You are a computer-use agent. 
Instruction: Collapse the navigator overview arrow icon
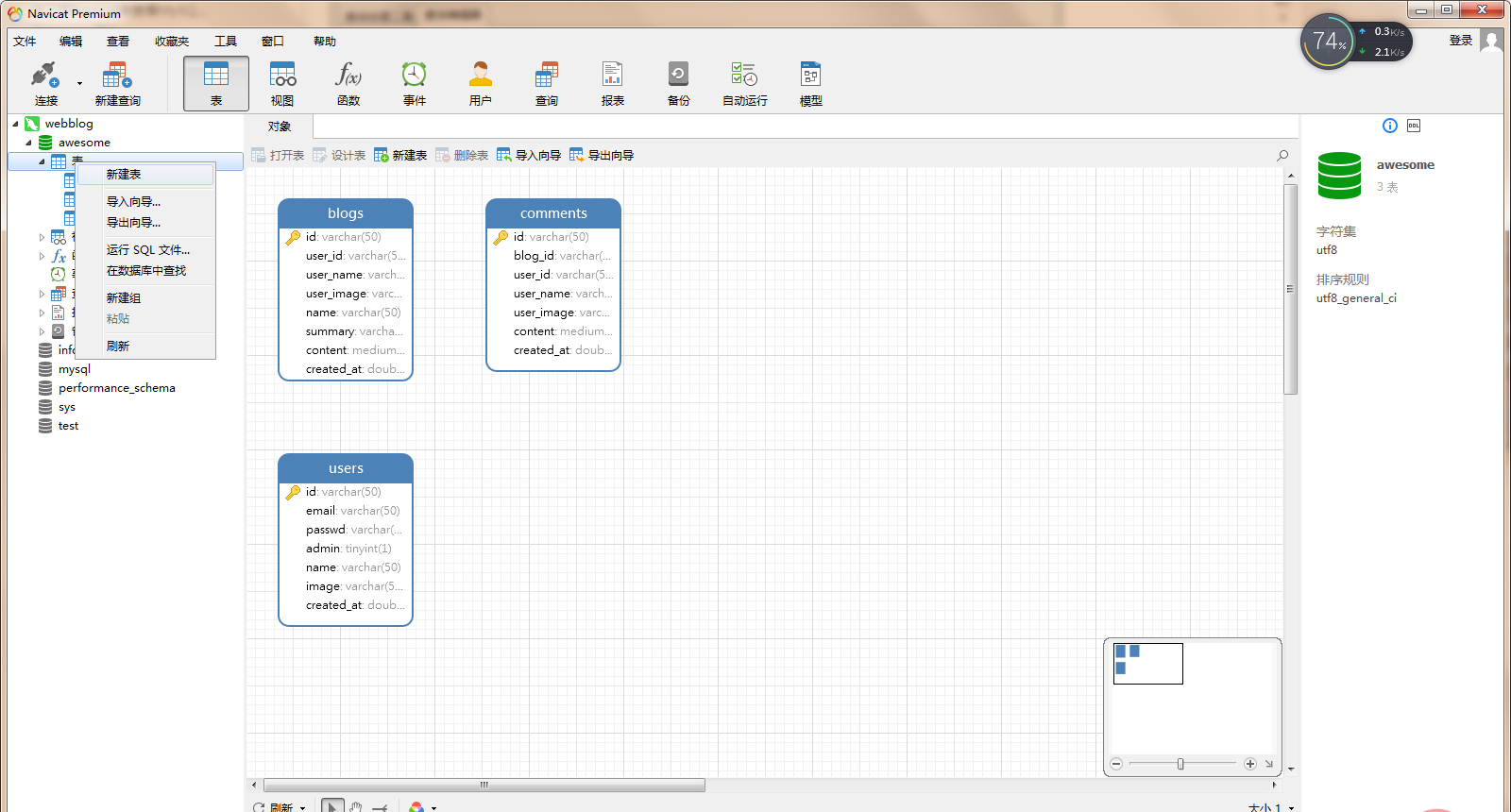pyautogui.click(x=1269, y=764)
